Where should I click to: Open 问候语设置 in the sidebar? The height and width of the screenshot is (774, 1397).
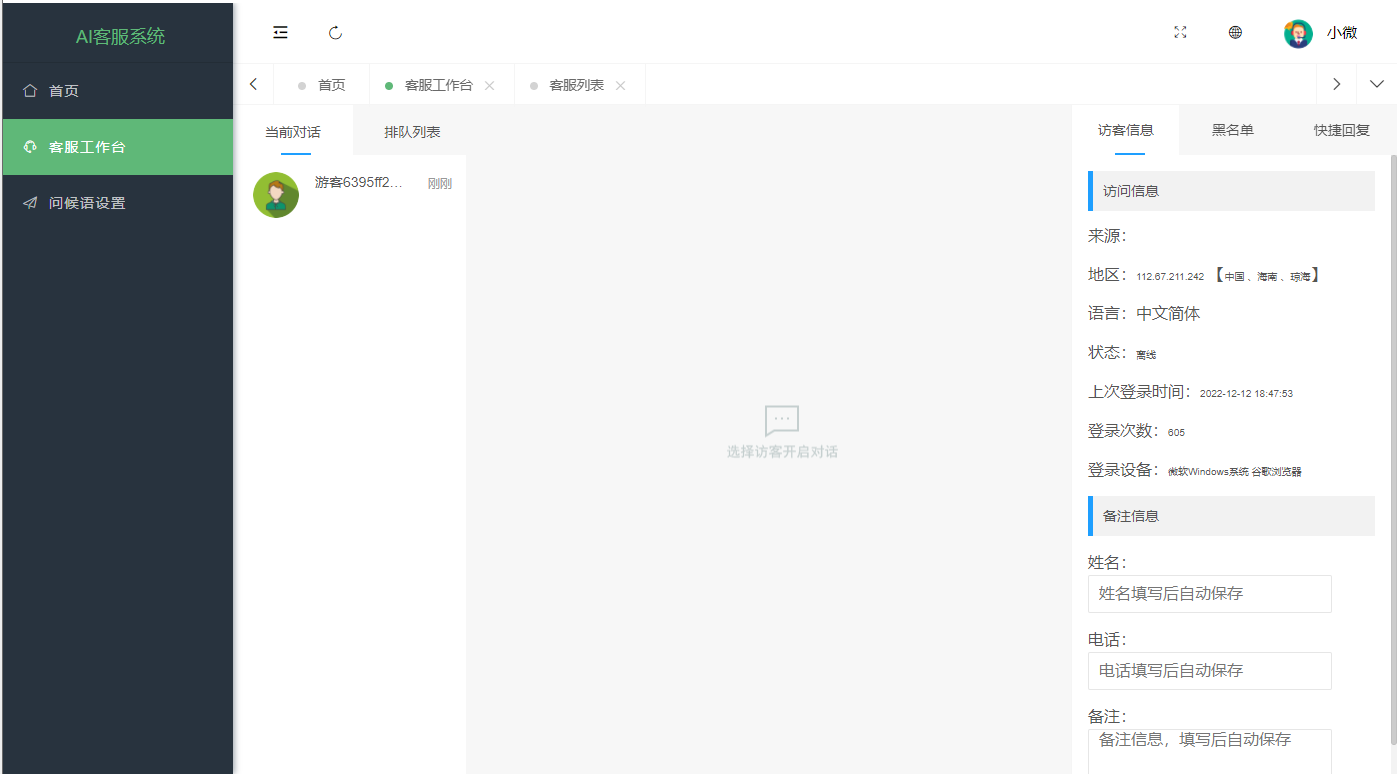(117, 203)
